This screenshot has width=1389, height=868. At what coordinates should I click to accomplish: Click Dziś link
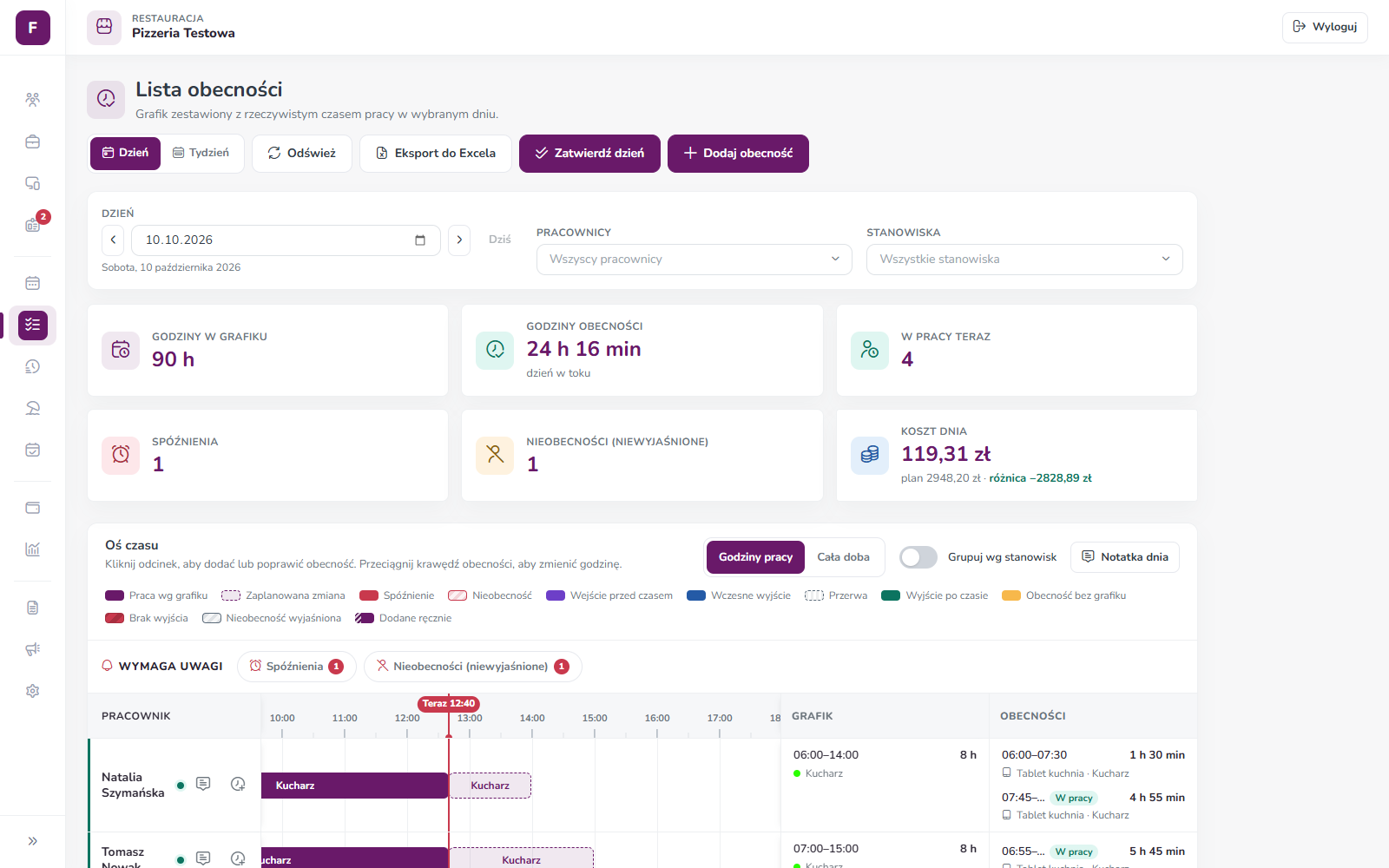point(500,240)
